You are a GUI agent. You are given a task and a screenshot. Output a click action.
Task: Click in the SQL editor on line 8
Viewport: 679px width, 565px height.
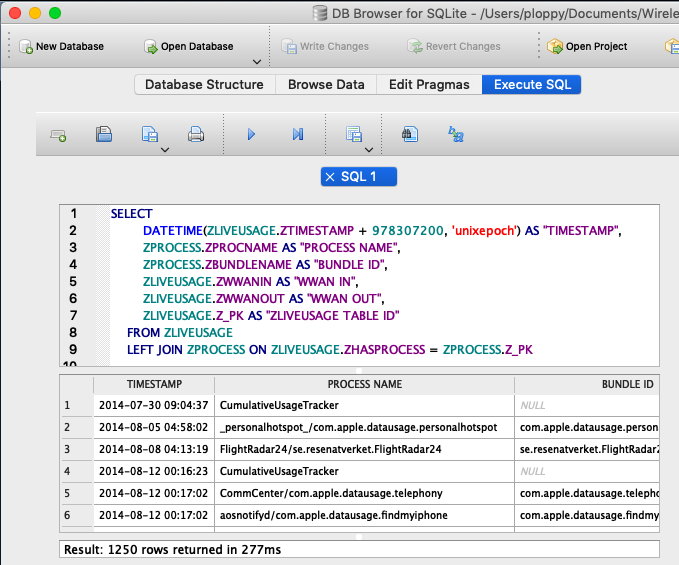click(385, 333)
